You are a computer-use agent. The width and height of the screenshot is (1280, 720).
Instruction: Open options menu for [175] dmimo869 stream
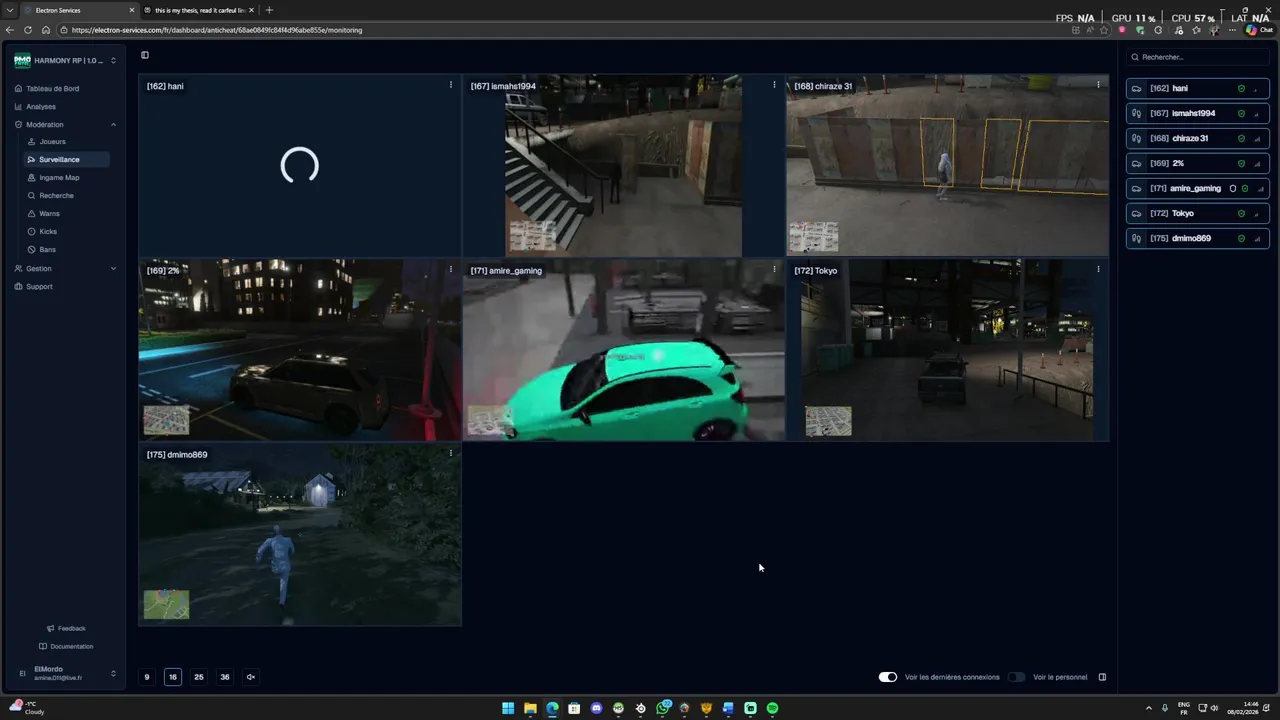coord(451,453)
